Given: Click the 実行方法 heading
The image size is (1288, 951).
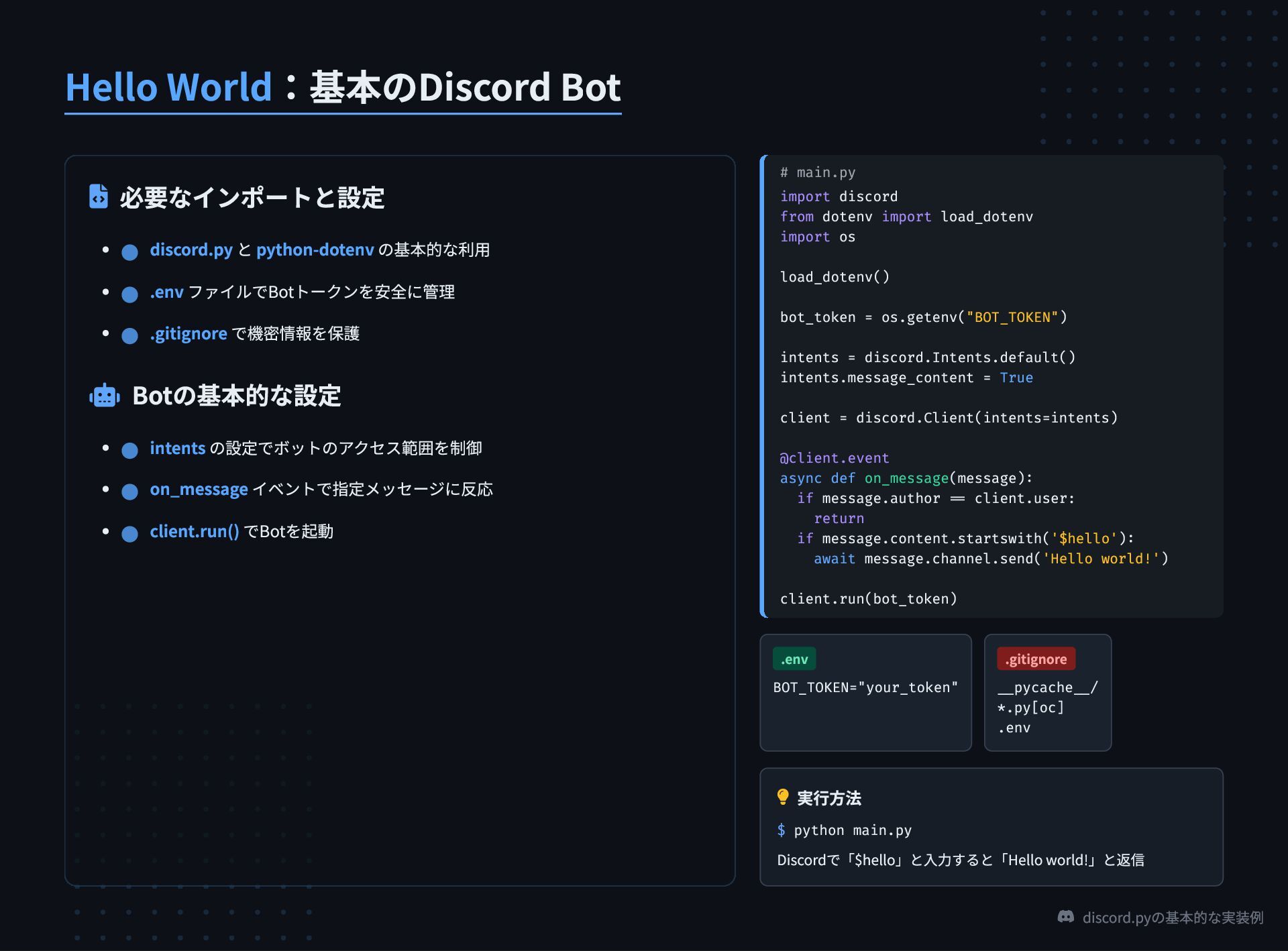Looking at the screenshot, I should coord(829,798).
